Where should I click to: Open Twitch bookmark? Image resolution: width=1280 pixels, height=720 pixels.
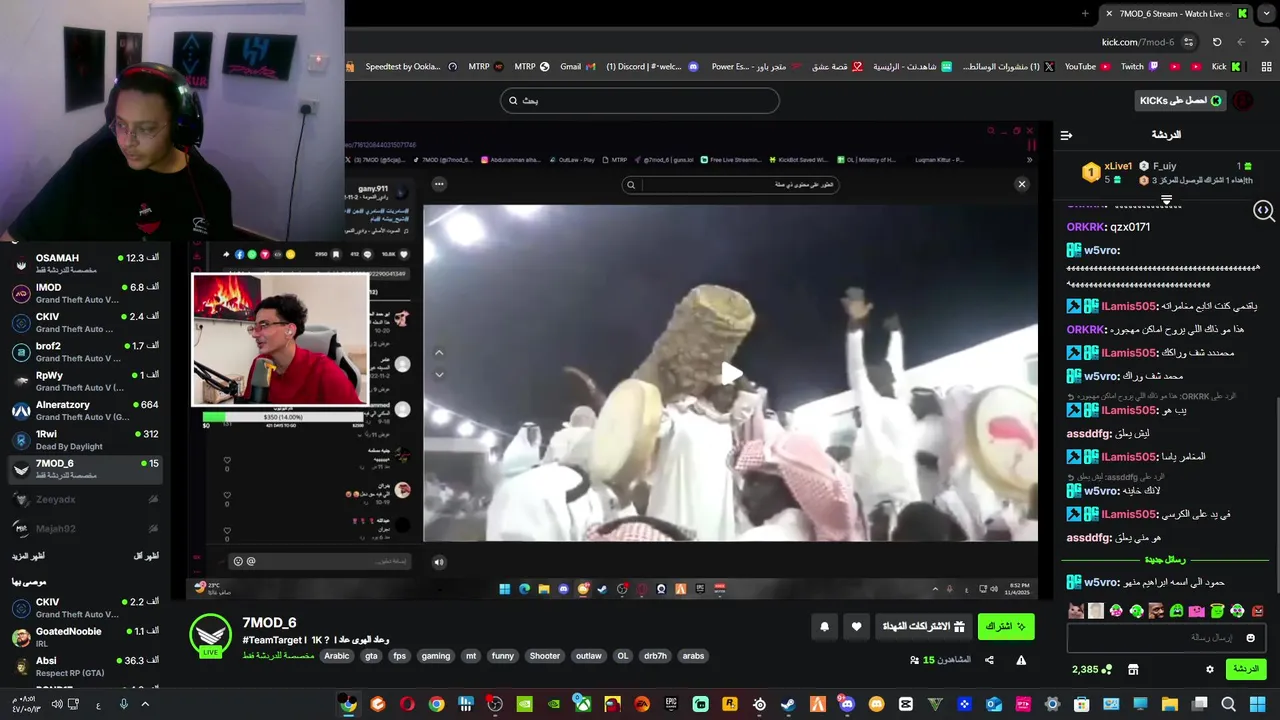click(1139, 67)
